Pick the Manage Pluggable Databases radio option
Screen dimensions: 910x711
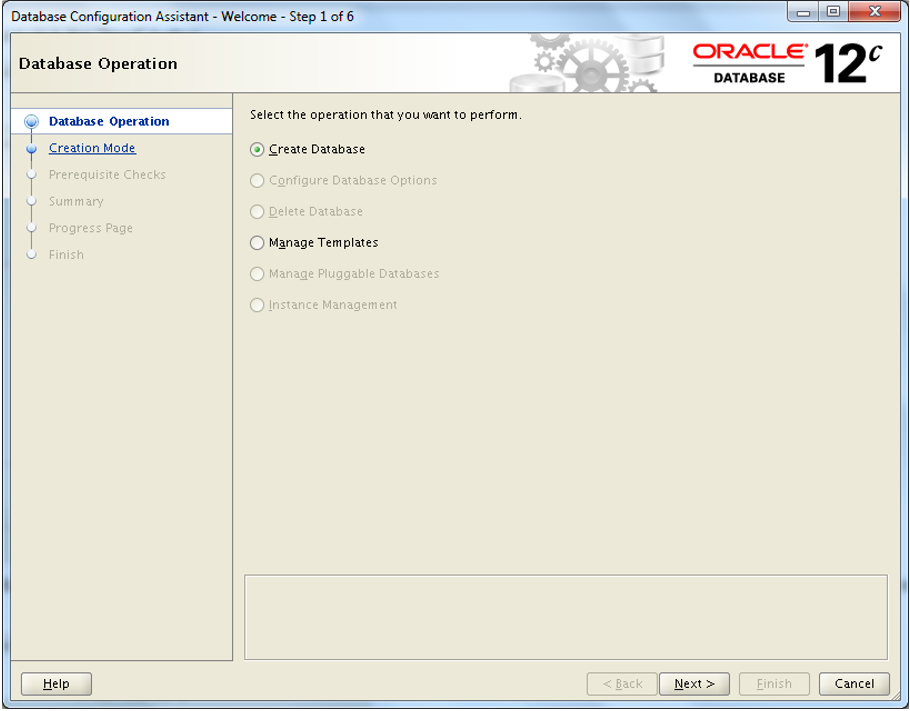257,274
